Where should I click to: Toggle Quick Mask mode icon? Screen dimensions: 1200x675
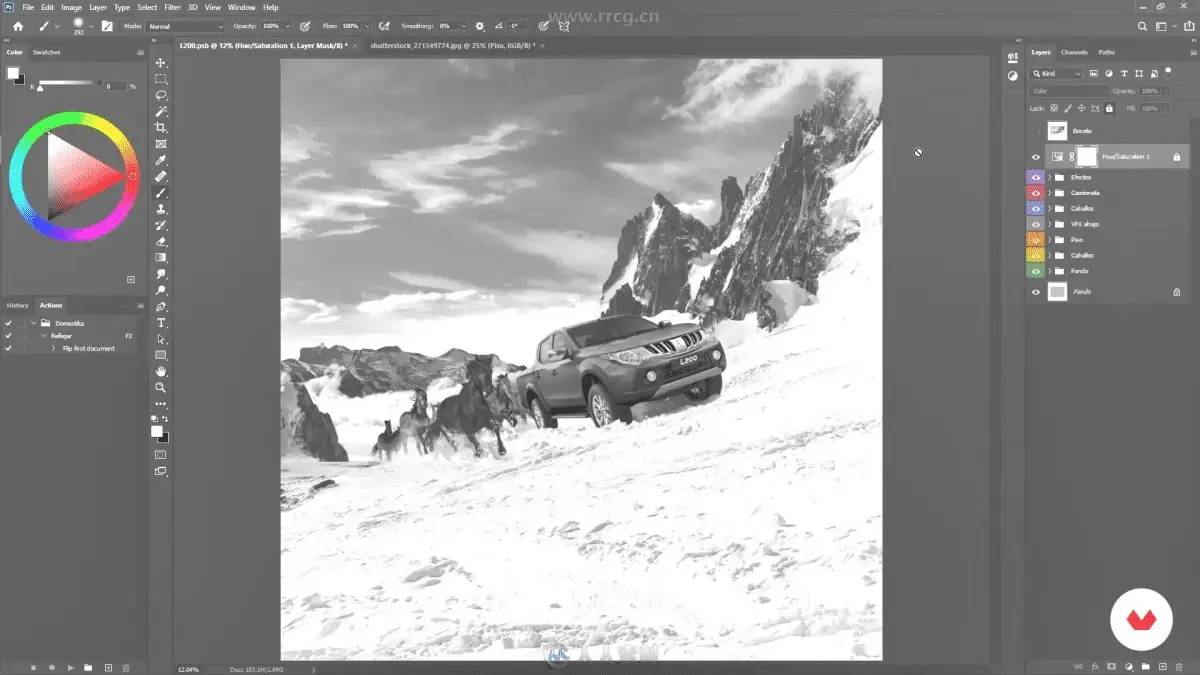pyautogui.click(x=161, y=454)
